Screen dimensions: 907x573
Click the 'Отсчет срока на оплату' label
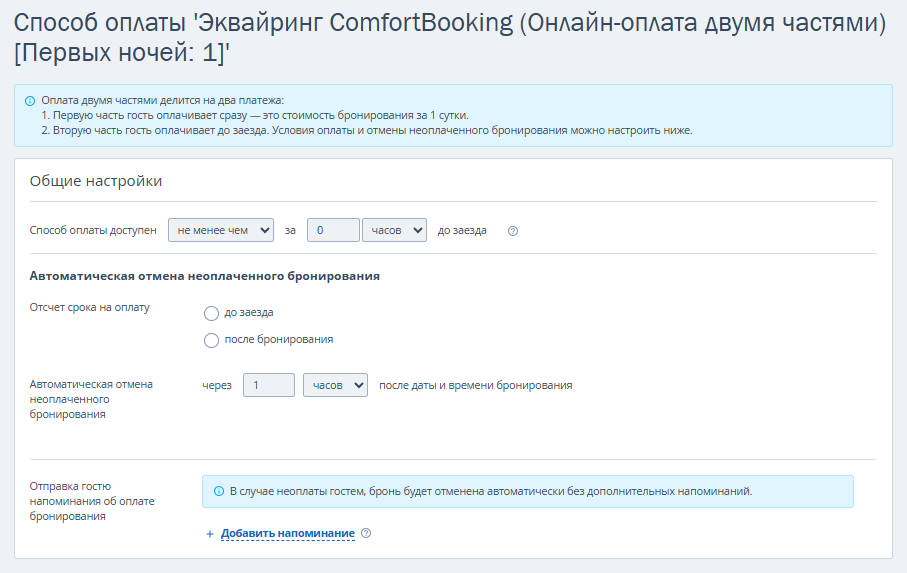pyautogui.click(x=90, y=307)
